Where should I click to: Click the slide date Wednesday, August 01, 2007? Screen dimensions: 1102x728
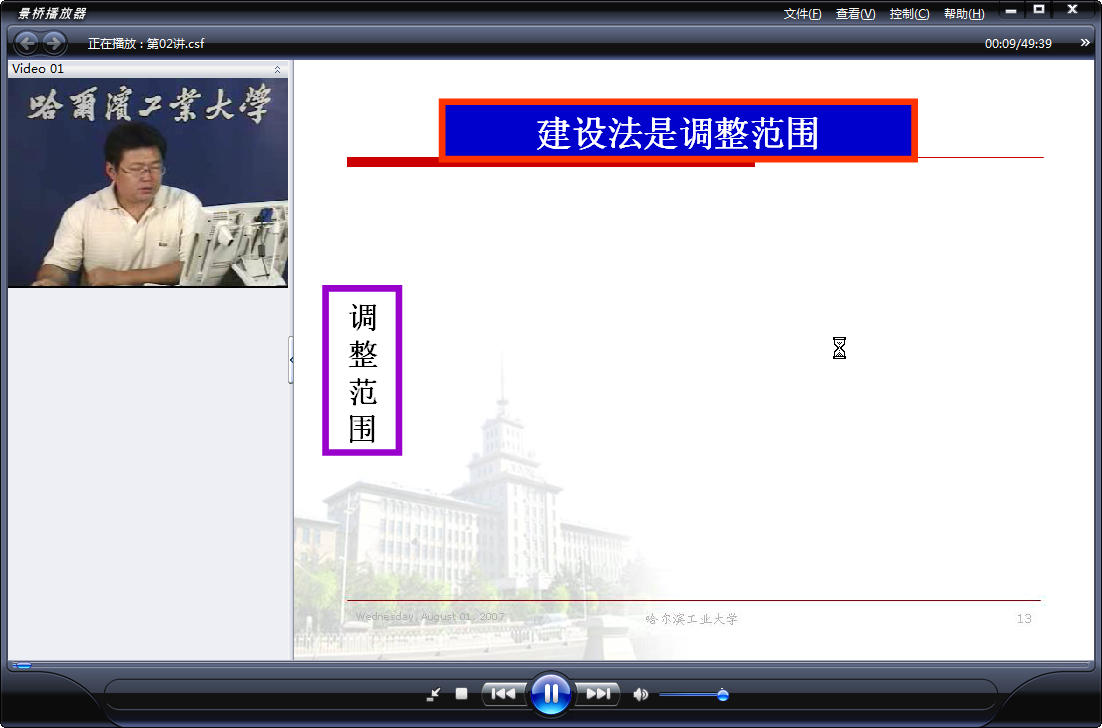click(429, 616)
